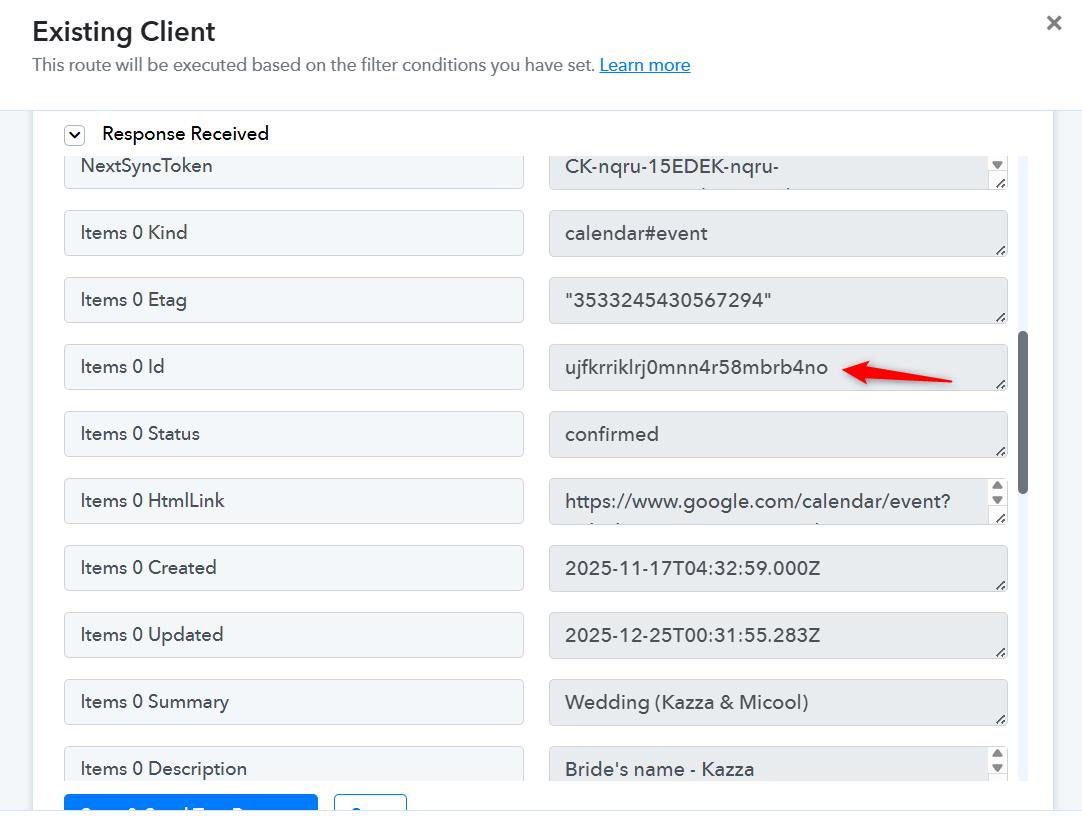Collapse the Response Received section
1082x821 pixels.
pos(75,134)
